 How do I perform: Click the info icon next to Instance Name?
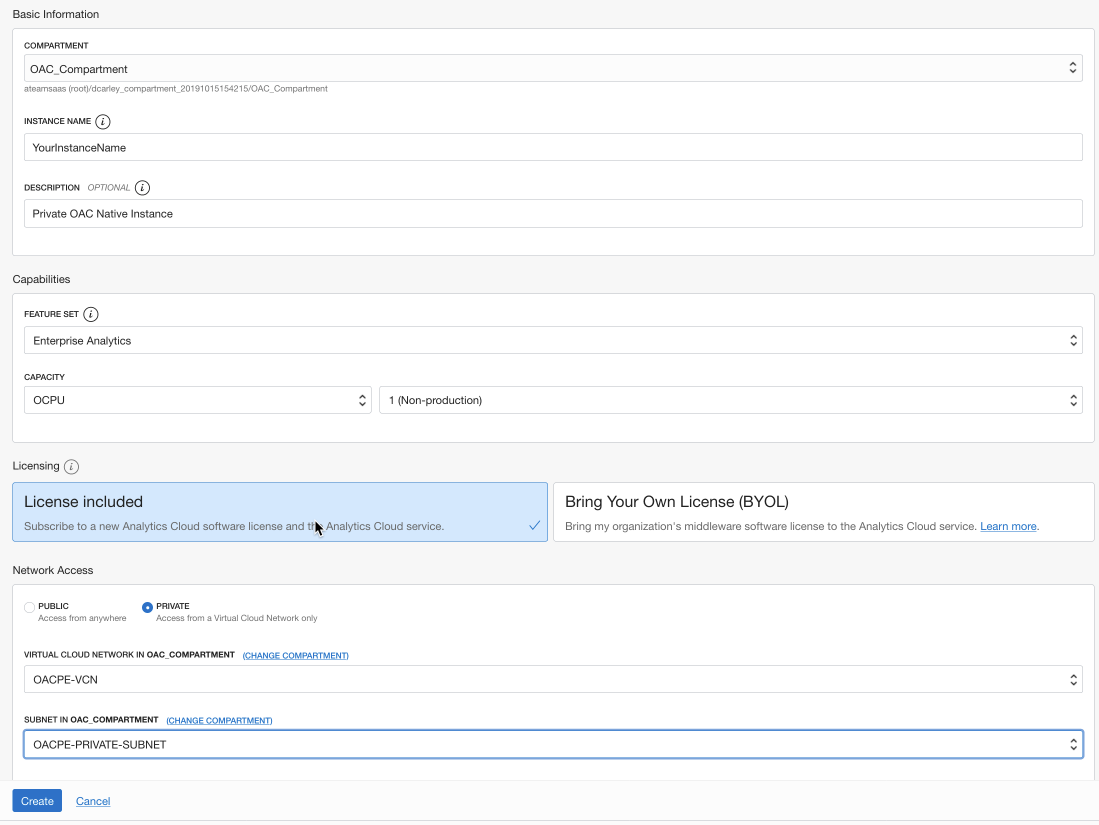pos(103,121)
